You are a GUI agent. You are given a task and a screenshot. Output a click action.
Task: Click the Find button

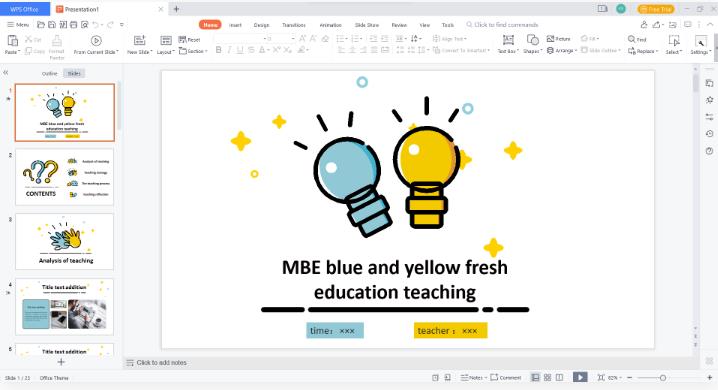(637, 39)
